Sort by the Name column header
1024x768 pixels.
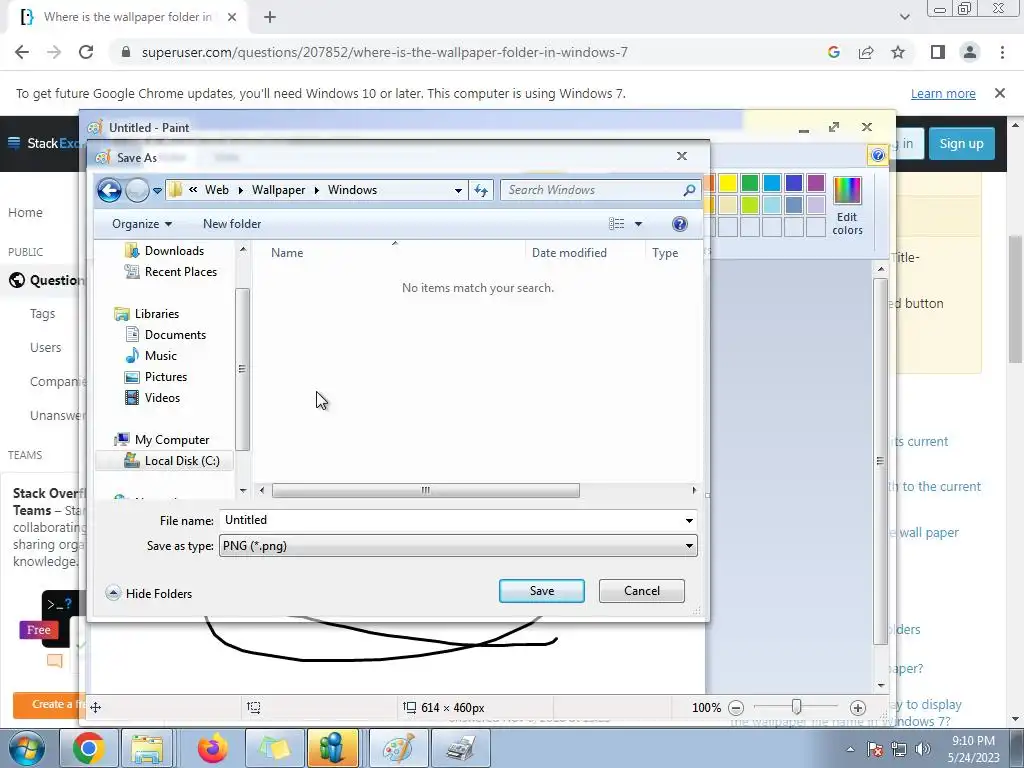(287, 253)
